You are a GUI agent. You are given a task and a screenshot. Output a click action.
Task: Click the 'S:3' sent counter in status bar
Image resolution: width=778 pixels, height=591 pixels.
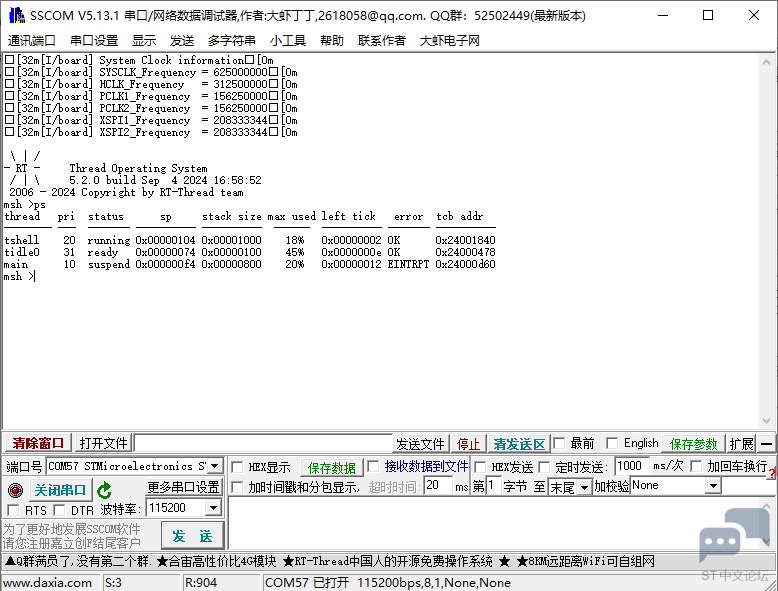point(114,583)
